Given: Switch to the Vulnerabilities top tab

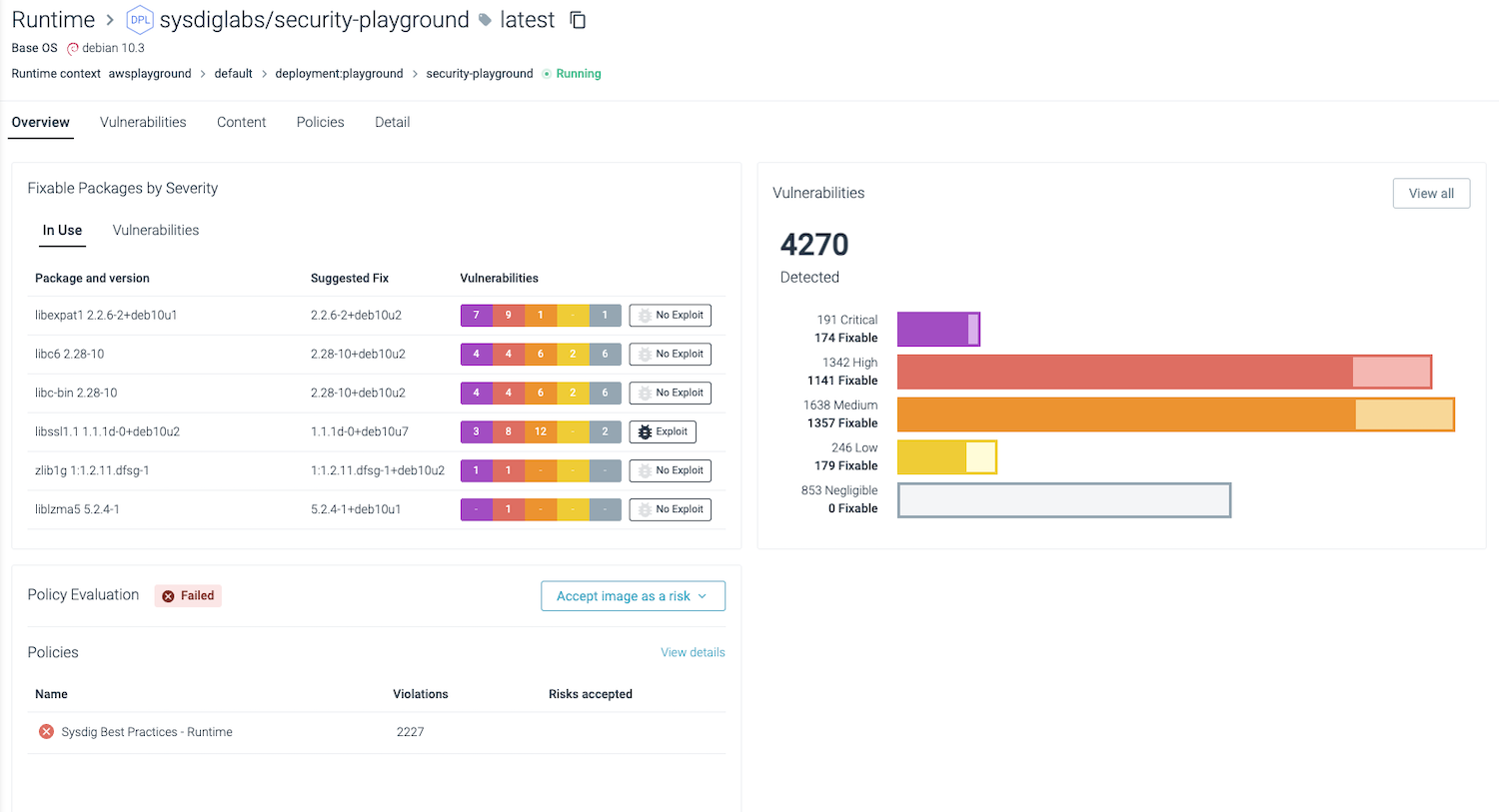Looking at the screenshot, I should 143,122.
